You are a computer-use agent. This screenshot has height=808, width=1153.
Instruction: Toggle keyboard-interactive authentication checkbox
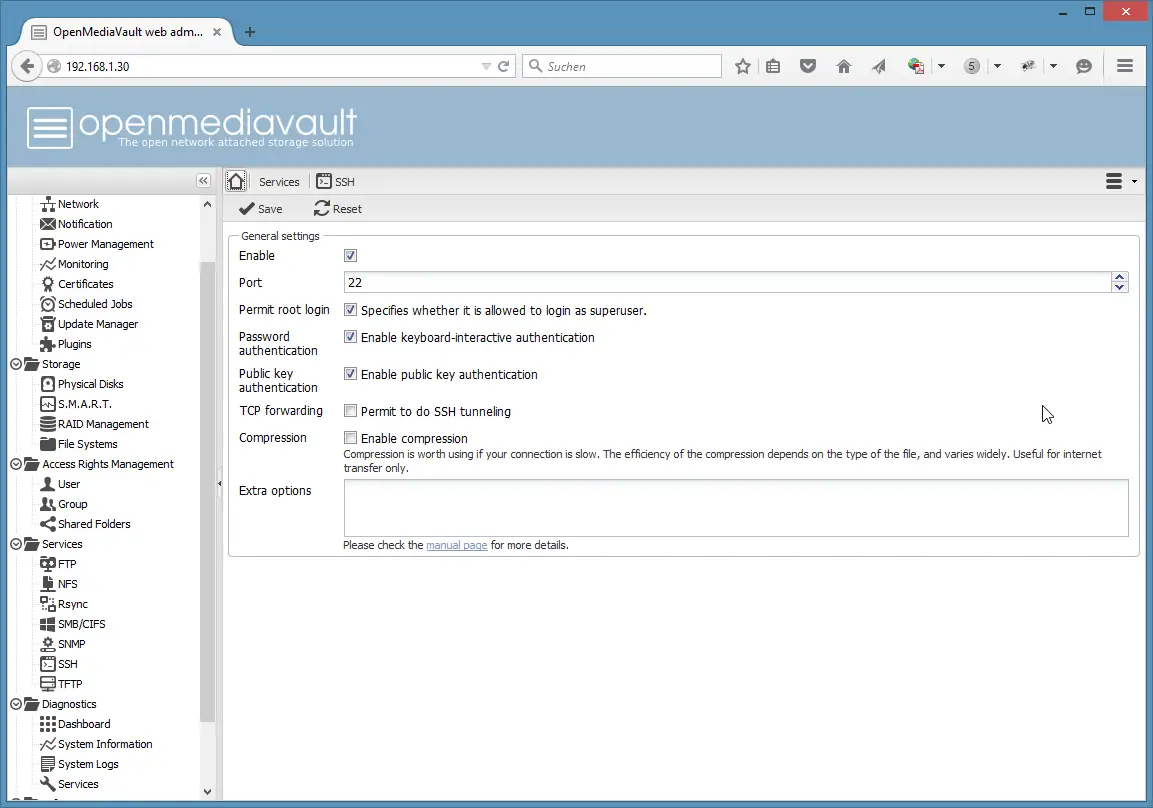point(351,337)
